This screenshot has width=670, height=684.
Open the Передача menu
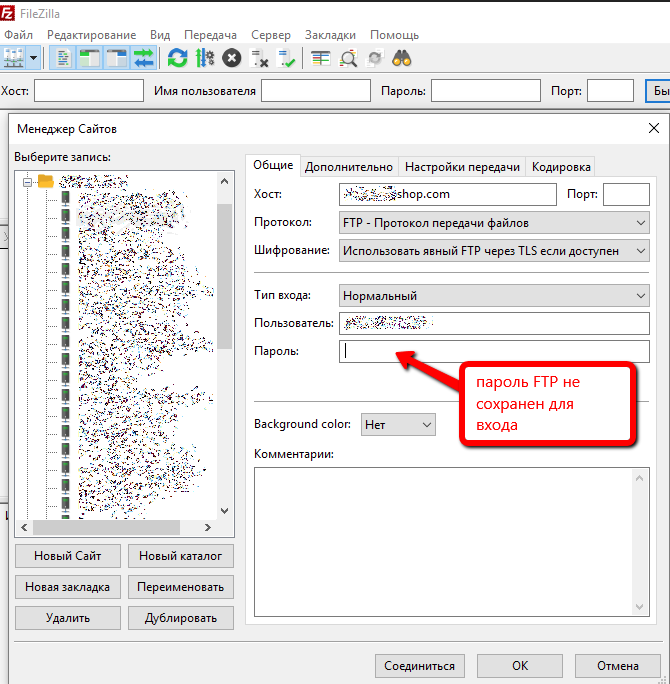(x=211, y=35)
